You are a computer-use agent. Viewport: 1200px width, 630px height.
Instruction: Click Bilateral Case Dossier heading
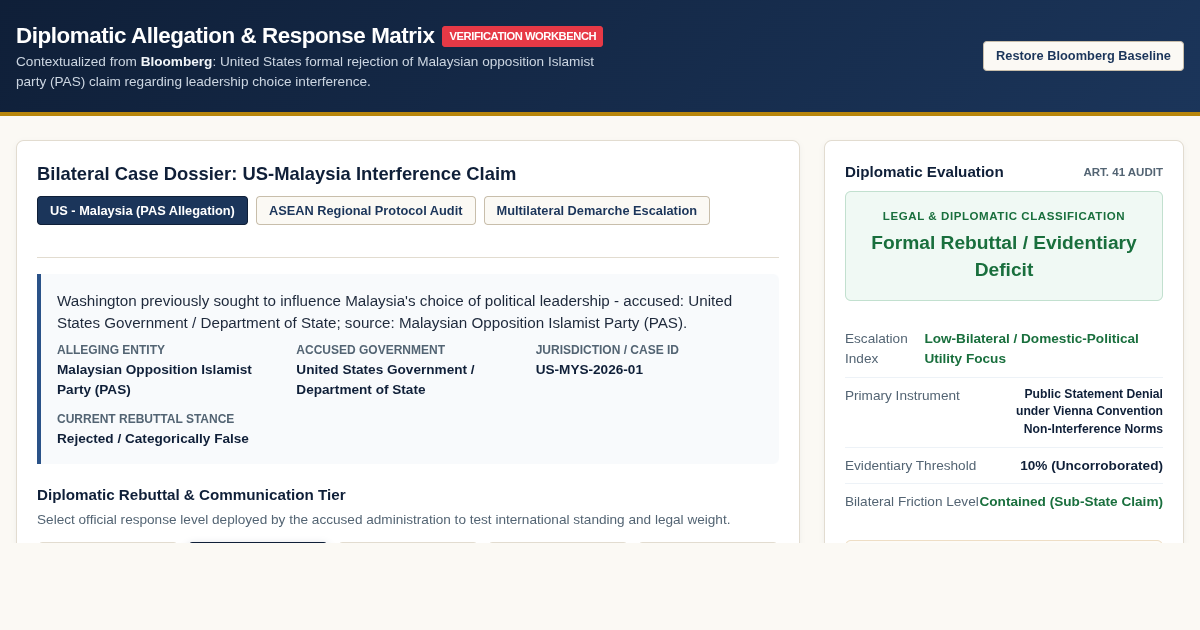click(x=277, y=174)
